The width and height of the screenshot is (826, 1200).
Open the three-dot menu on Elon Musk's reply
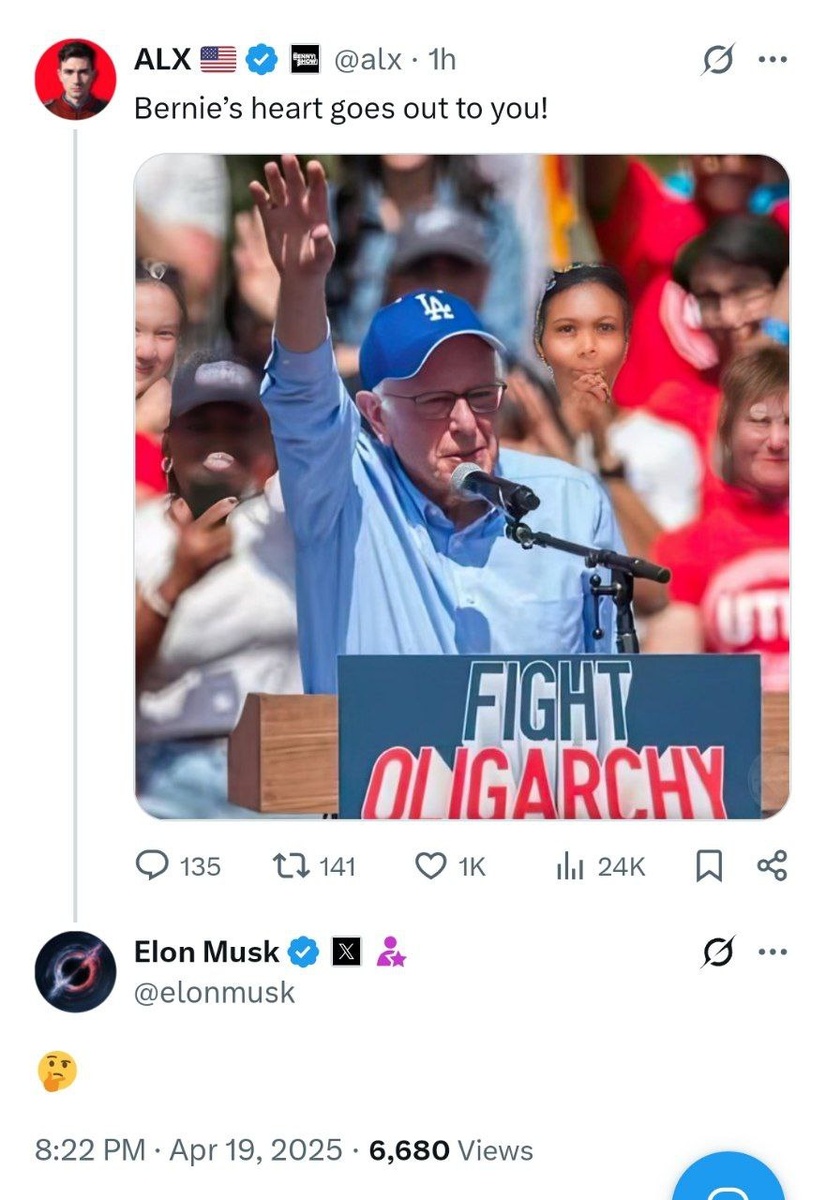[x=772, y=952]
